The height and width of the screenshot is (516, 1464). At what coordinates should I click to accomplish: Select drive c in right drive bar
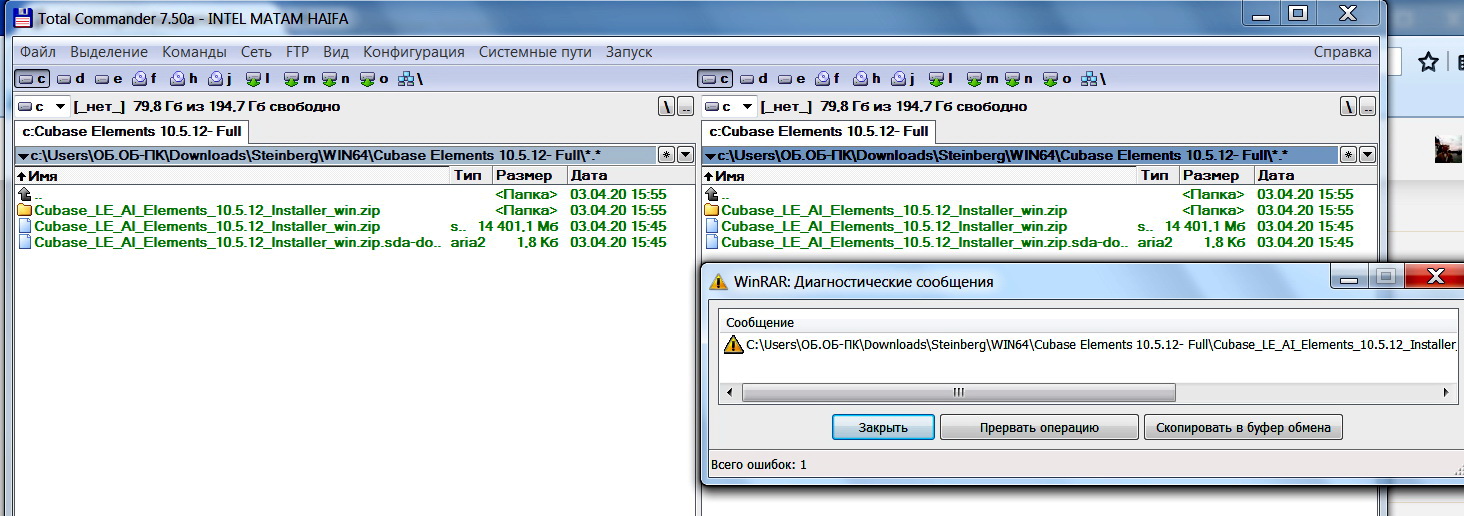click(x=716, y=78)
